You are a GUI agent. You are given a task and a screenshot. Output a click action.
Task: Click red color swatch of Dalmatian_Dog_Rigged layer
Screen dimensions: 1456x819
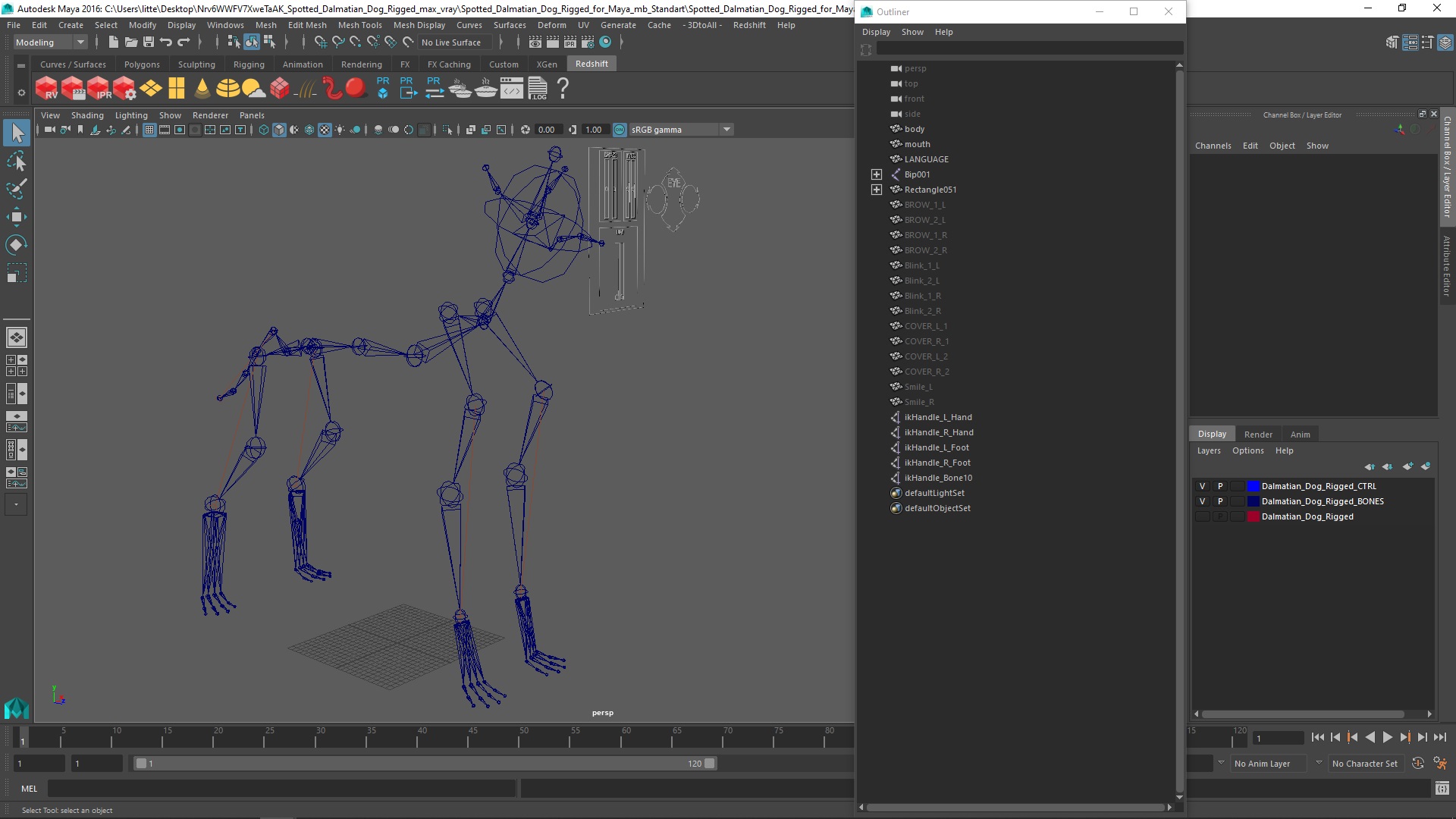[x=1254, y=516]
